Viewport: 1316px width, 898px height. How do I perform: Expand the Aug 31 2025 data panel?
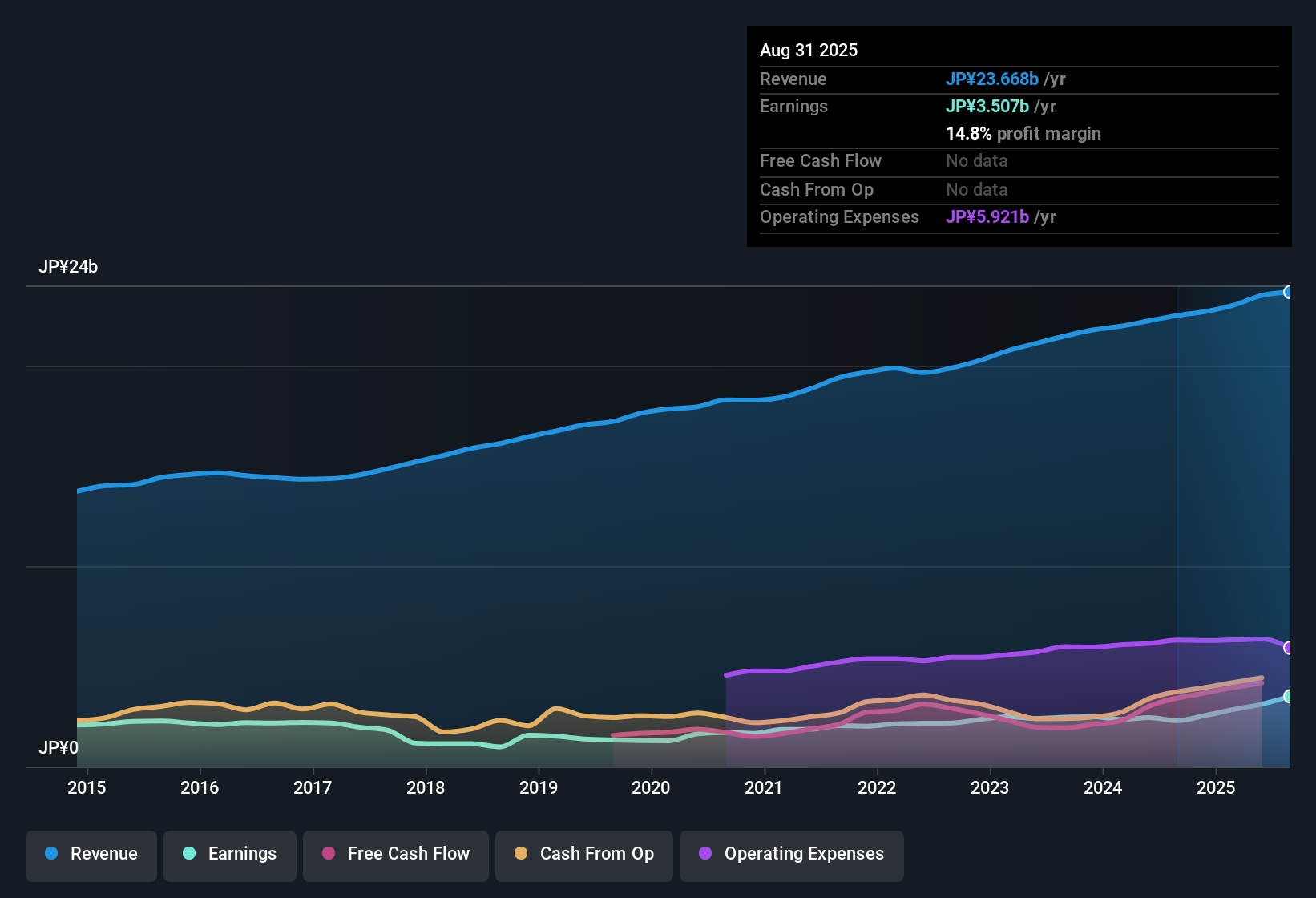(x=809, y=50)
